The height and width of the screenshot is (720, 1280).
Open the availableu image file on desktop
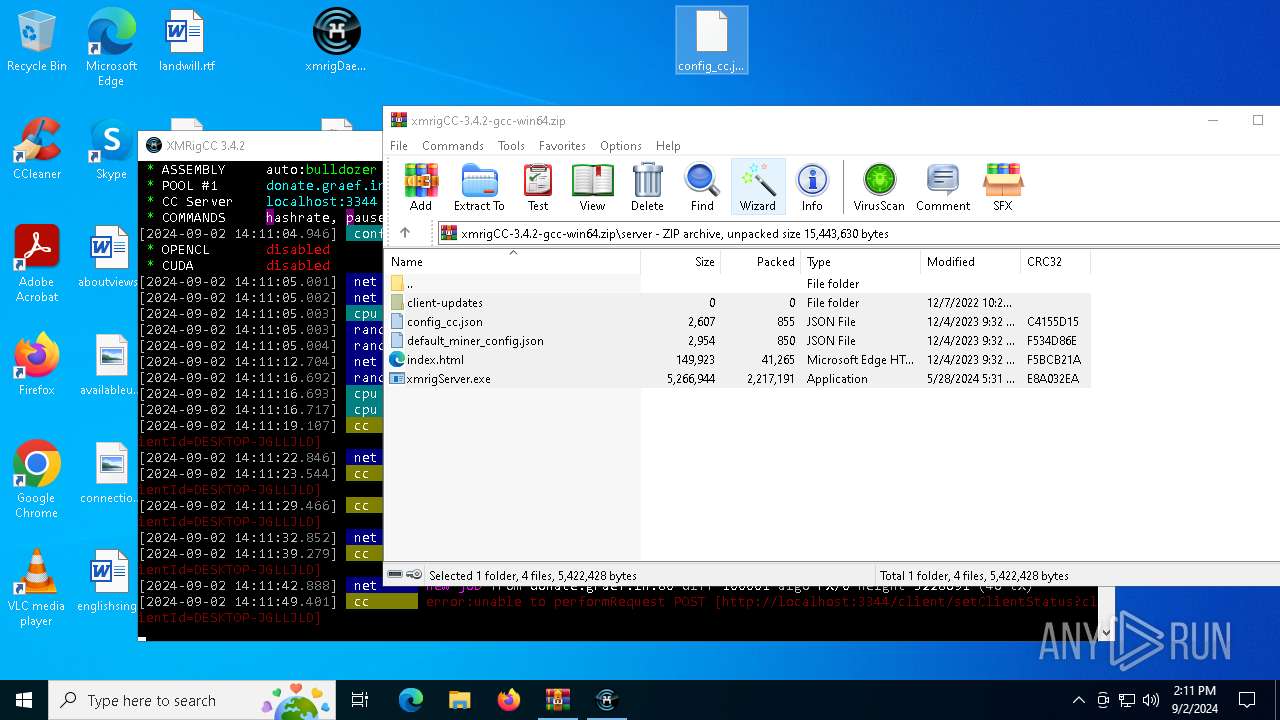click(x=109, y=366)
